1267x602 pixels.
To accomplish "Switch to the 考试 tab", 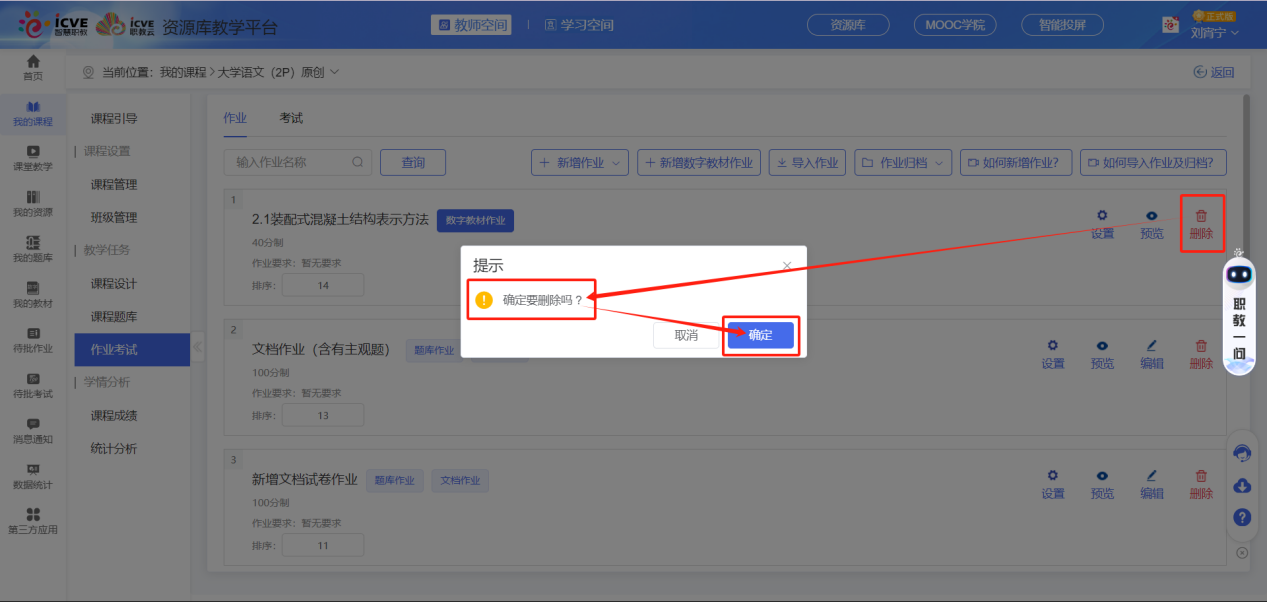I will [291, 118].
